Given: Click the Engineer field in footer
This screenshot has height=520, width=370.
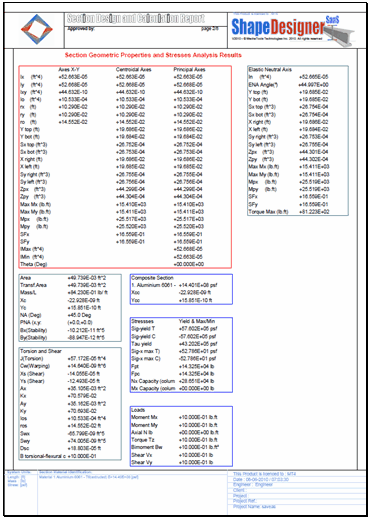Looking at the screenshot, I should click(x=253, y=484).
